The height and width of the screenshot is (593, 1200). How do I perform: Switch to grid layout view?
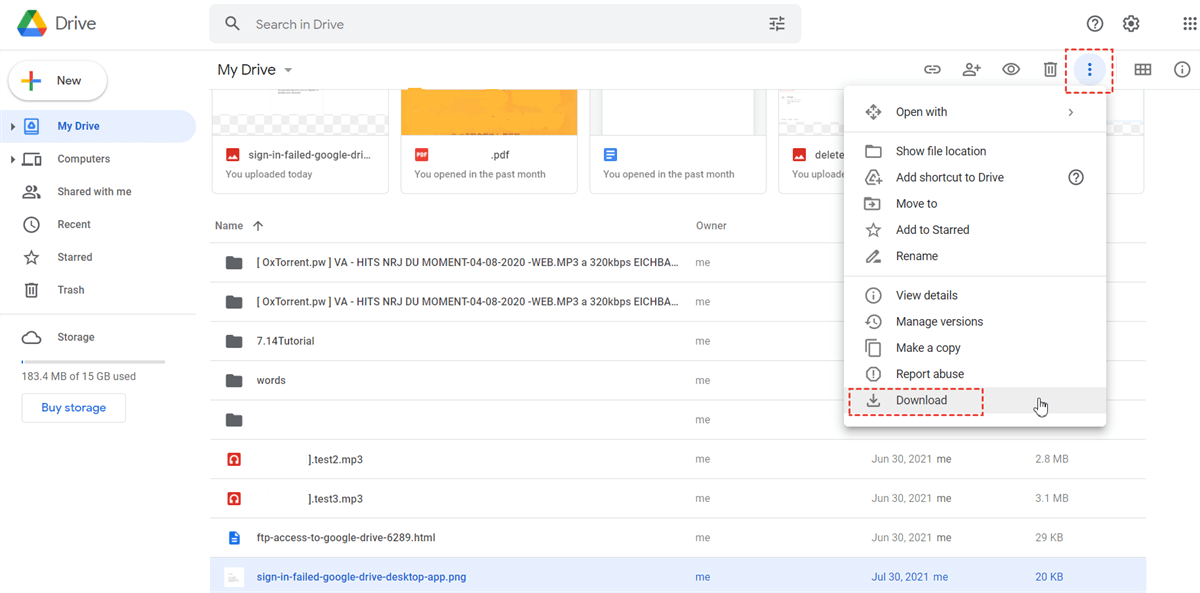(x=1142, y=70)
